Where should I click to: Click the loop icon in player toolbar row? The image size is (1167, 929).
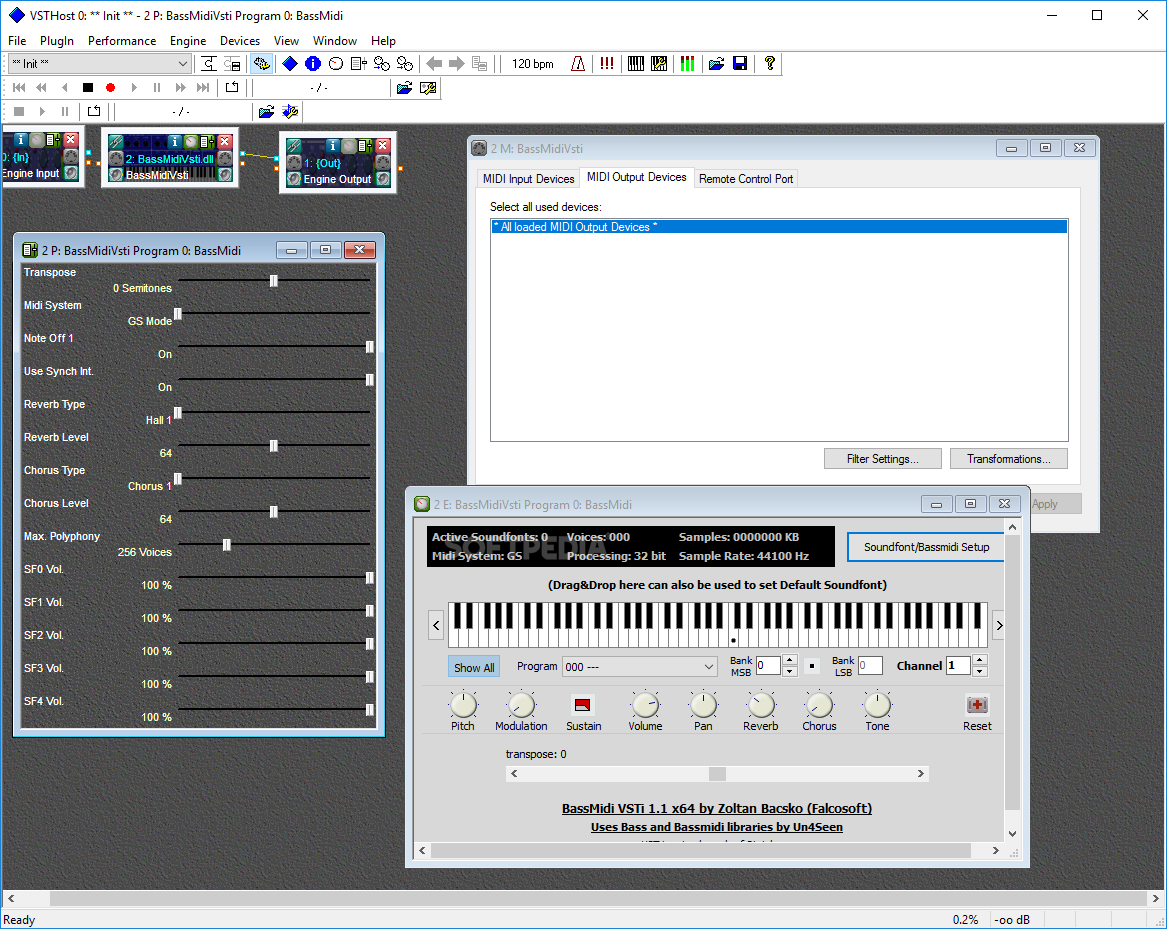pos(231,88)
